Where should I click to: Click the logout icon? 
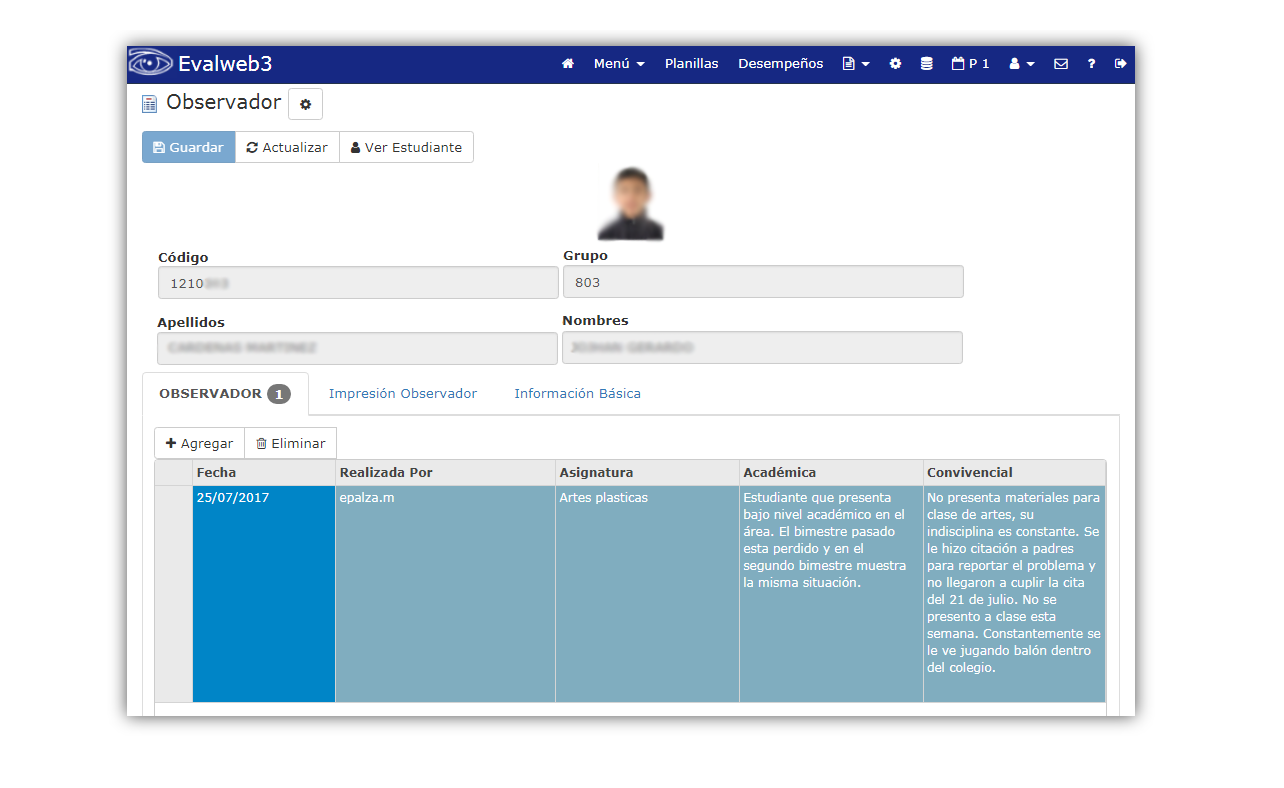[1121, 64]
